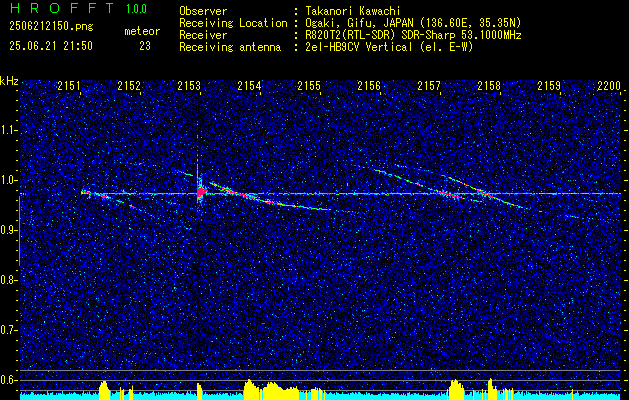629x400 pixels.
Task: Click the 1.1 kHz frequency label
Action: [9, 130]
